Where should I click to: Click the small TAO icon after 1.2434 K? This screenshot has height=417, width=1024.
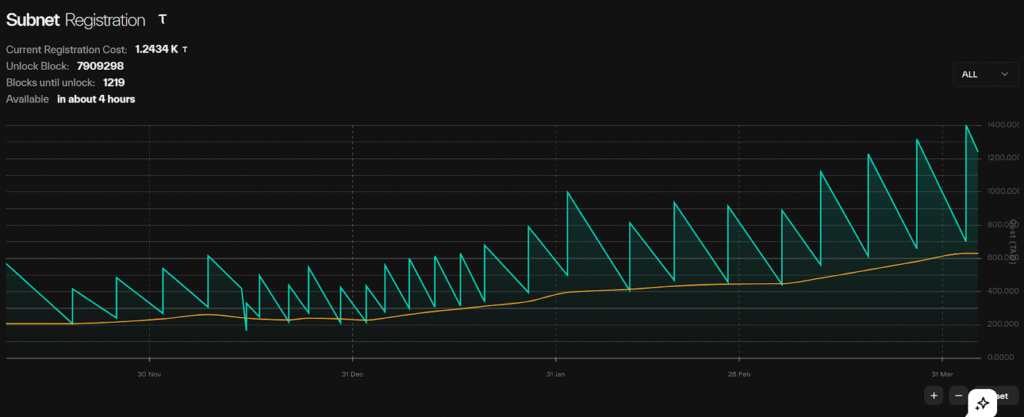click(x=185, y=49)
